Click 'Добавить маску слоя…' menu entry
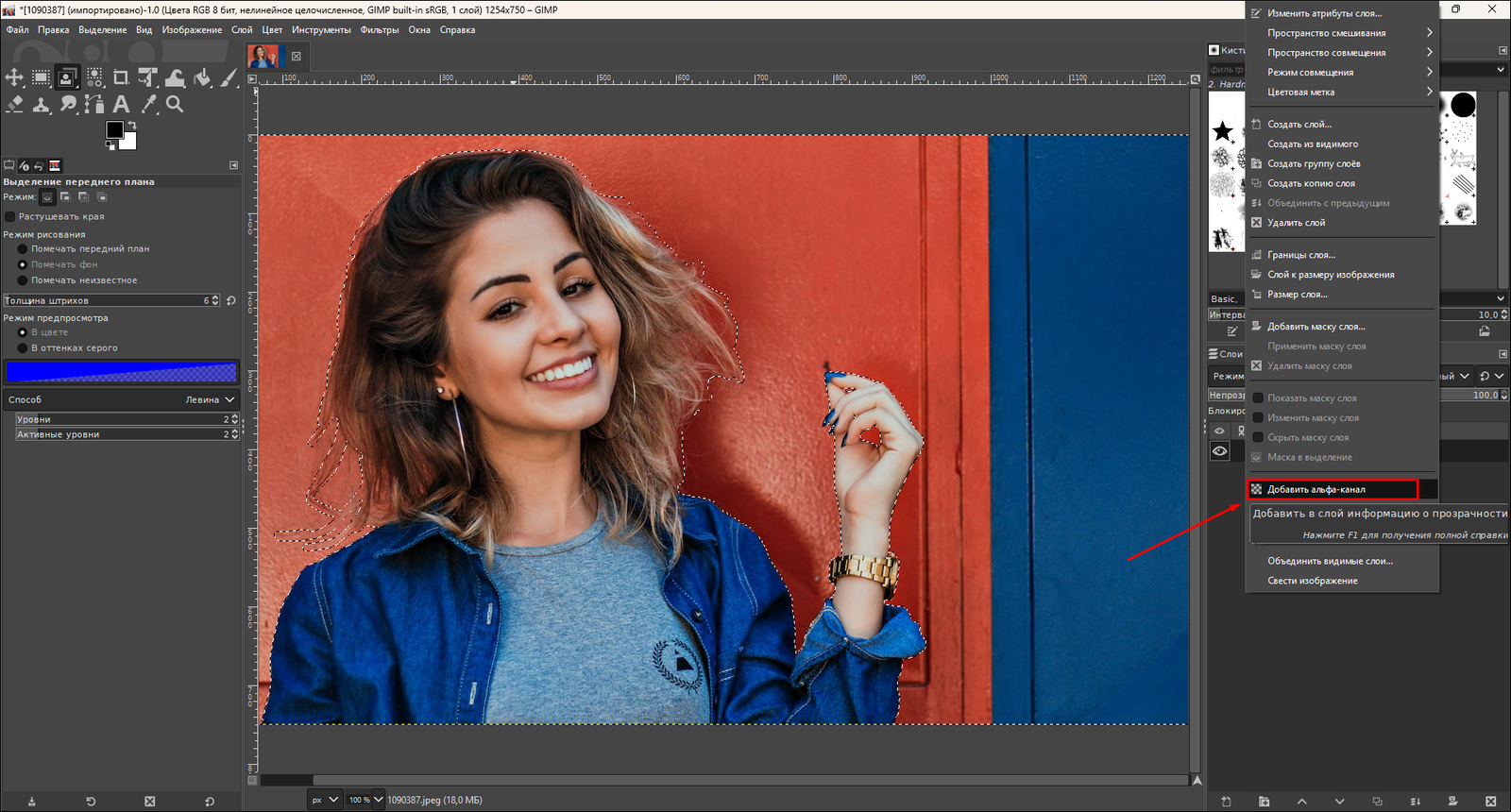 click(1342, 327)
